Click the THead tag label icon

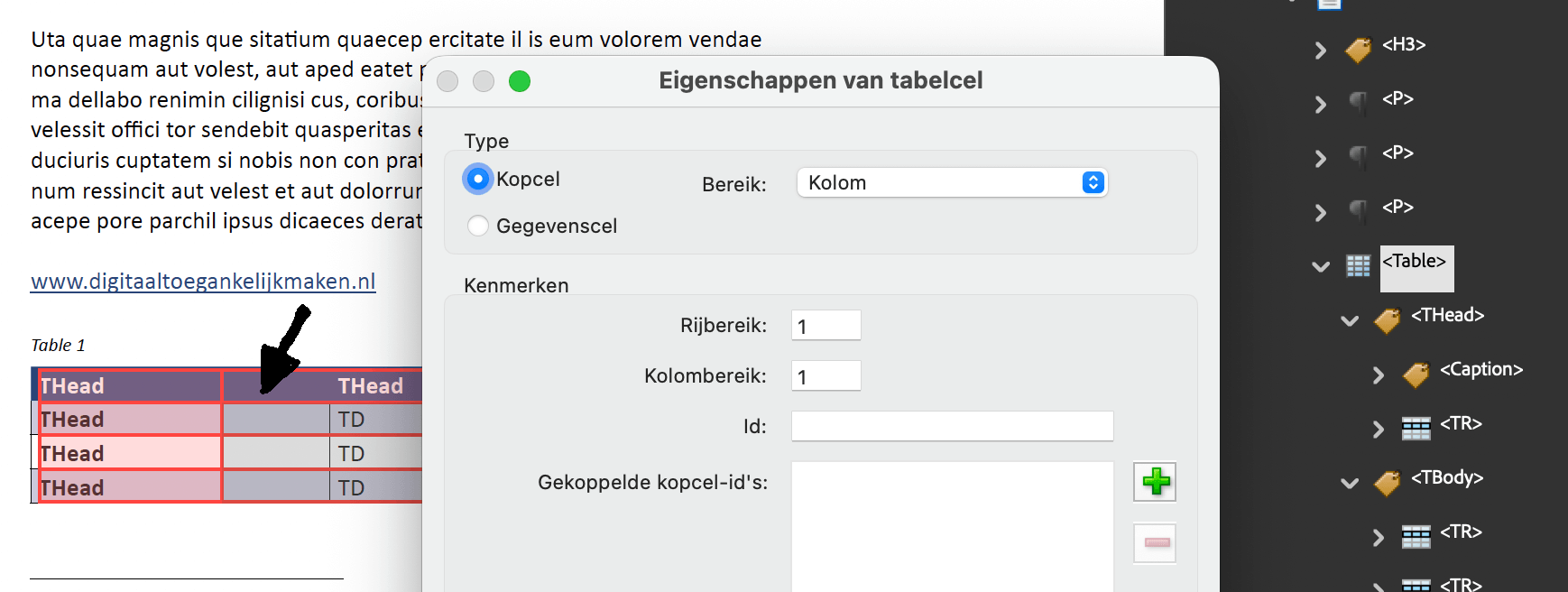pyautogui.click(x=1387, y=319)
